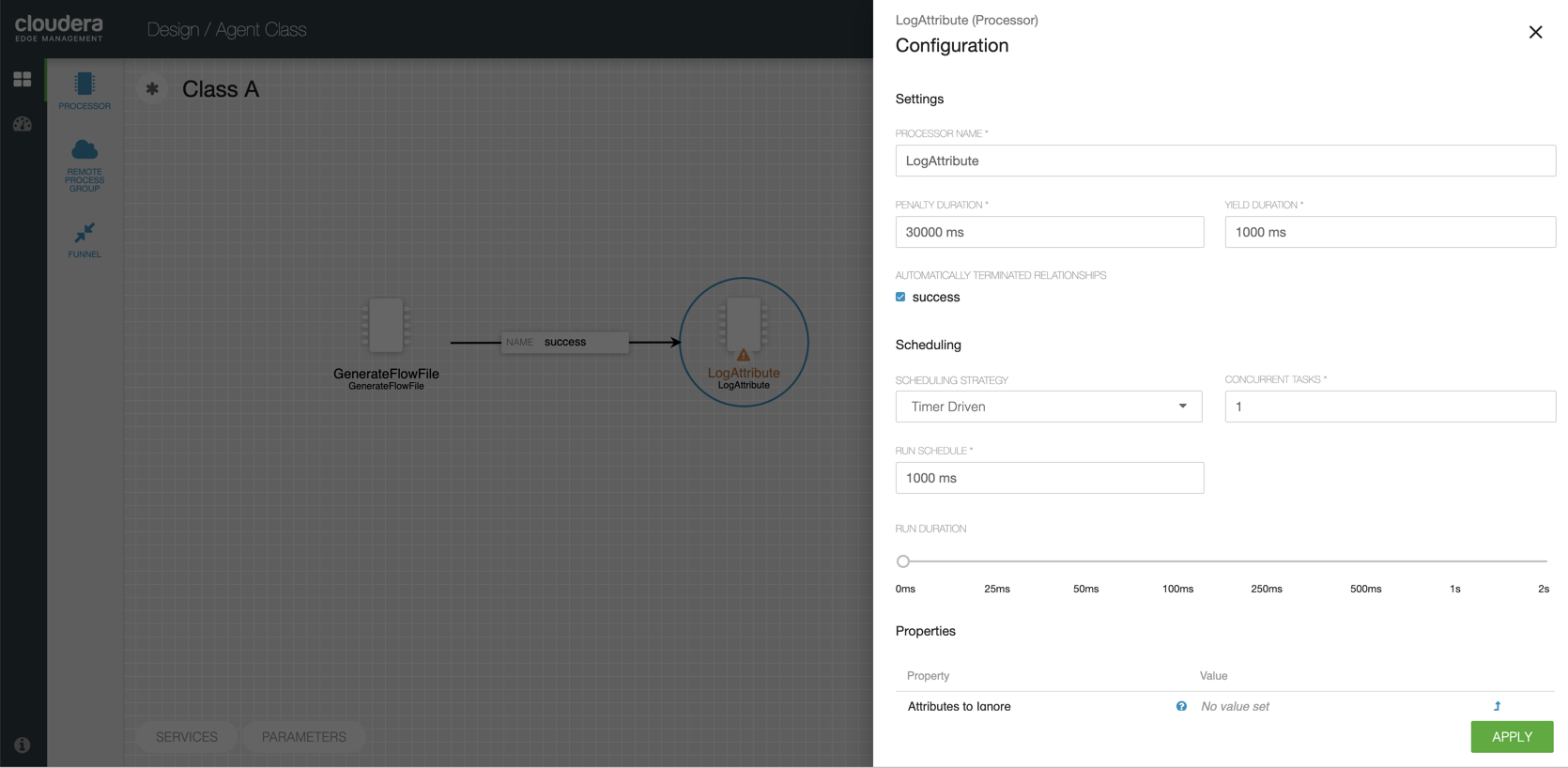Click help icon for Attributes to Ignore
Image resolution: width=1568 pixels, height=768 pixels.
pyautogui.click(x=1181, y=706)
